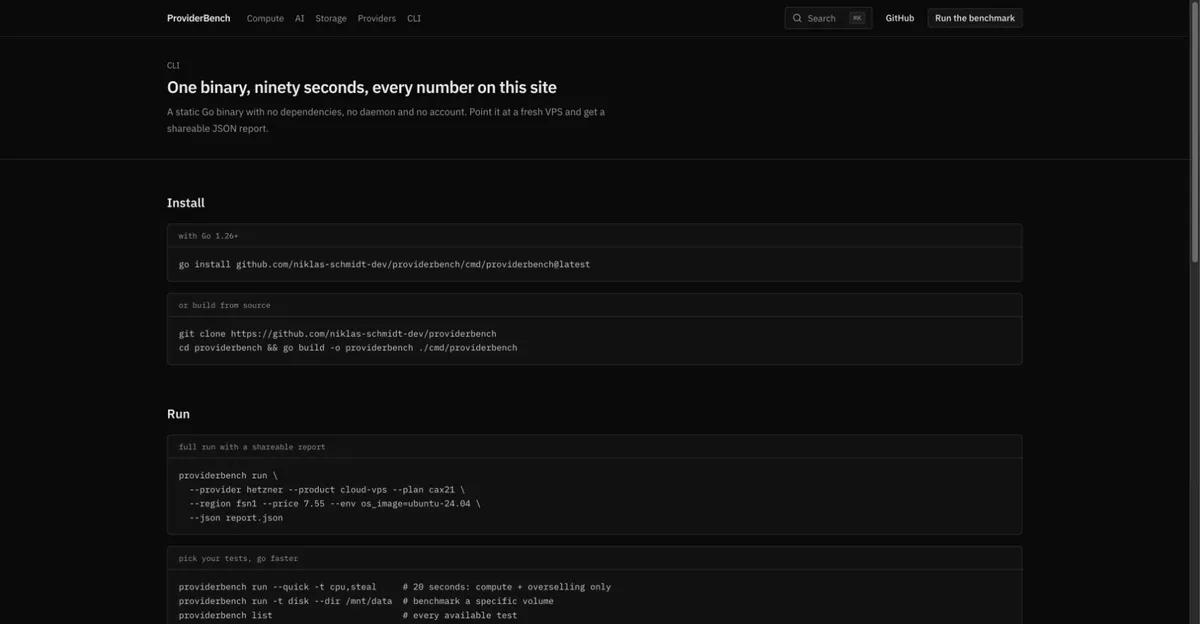The image size is (1200, 624).
Task: Click 'pick your tests, go faster' label
Action: click(238, 558)
